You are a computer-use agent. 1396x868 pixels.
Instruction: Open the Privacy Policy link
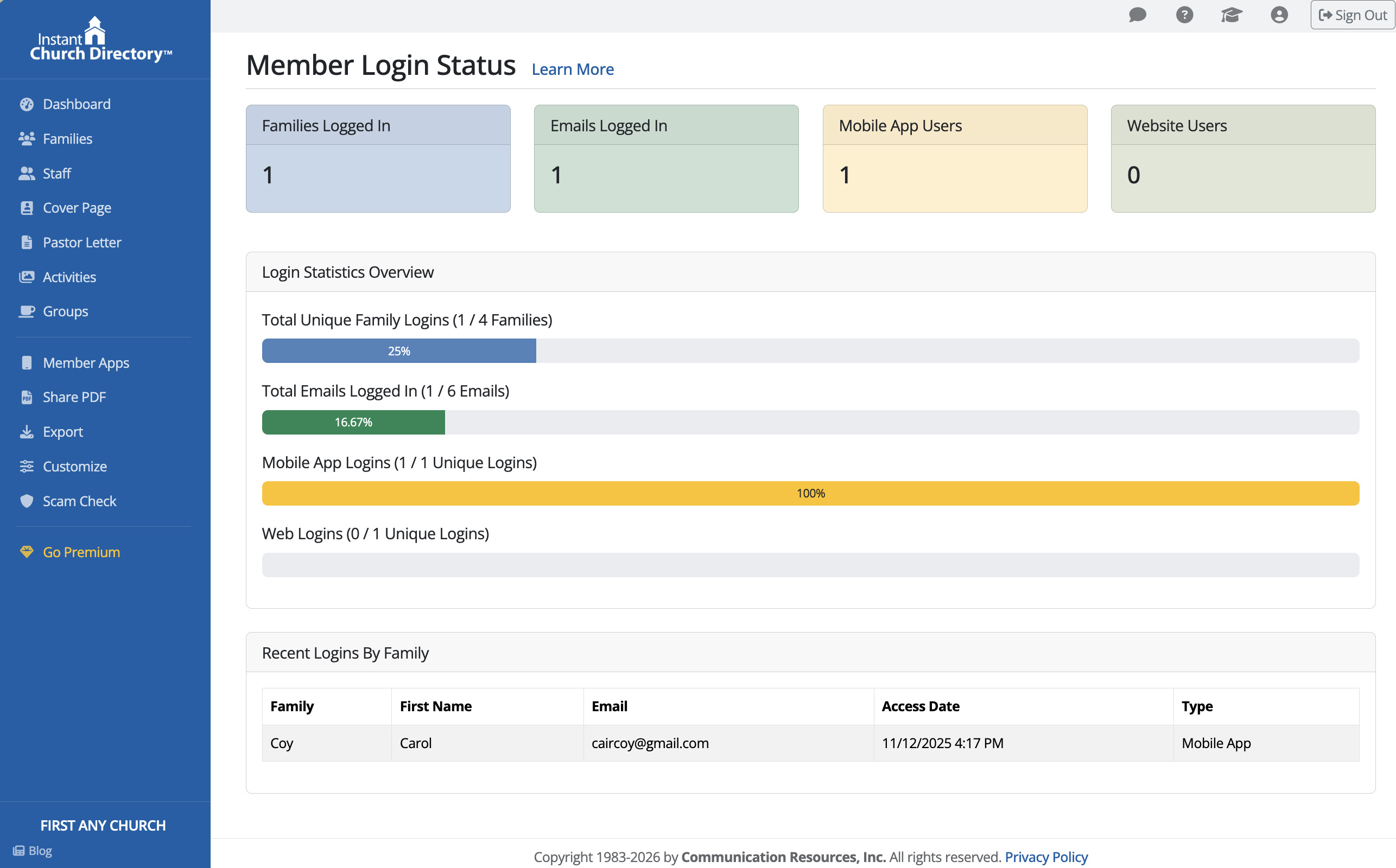[1046, 857]
